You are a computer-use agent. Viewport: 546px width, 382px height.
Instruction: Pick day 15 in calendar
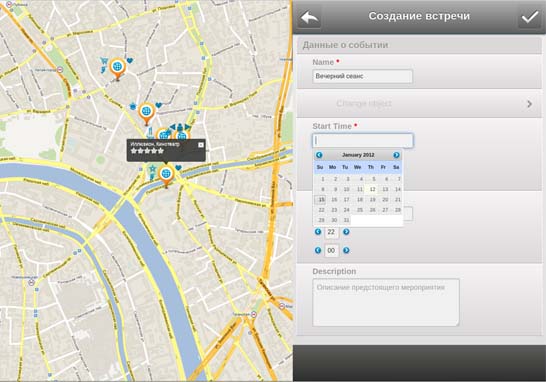click(321, 200)
